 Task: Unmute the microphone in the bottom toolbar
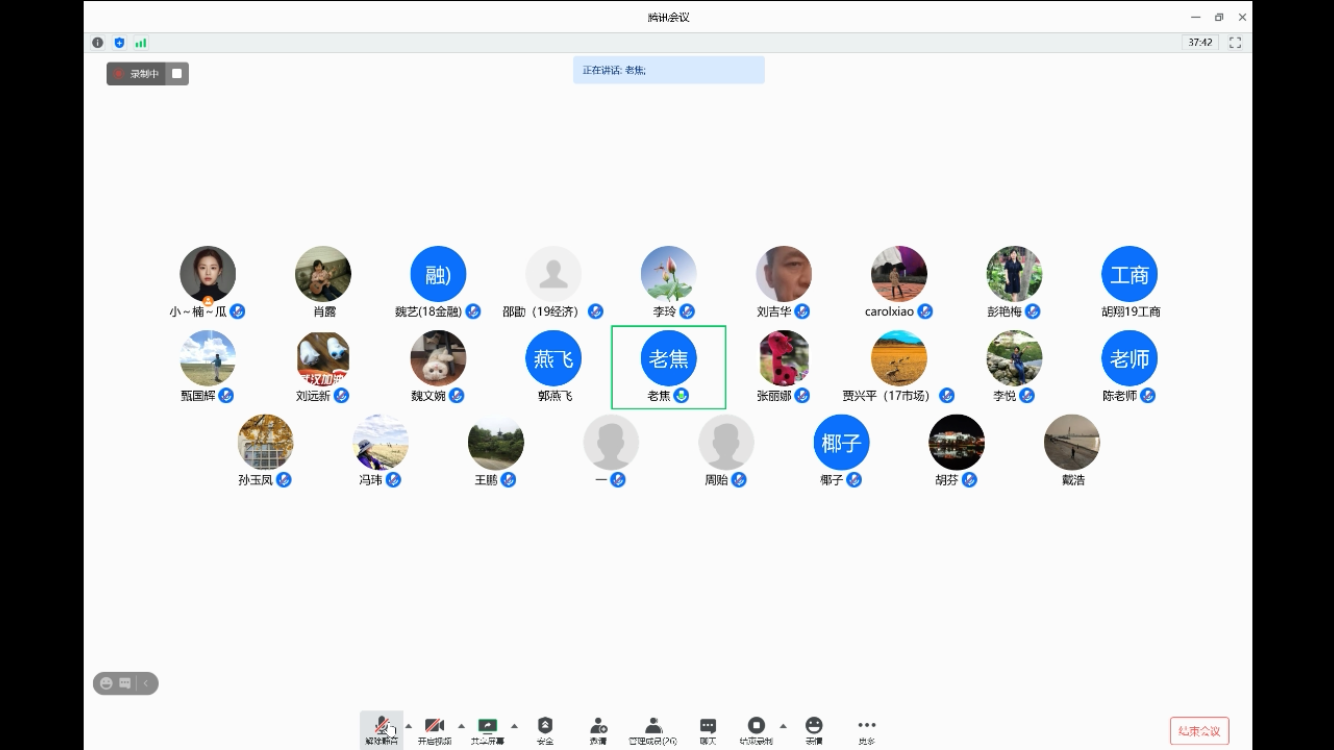click(381, 728)
